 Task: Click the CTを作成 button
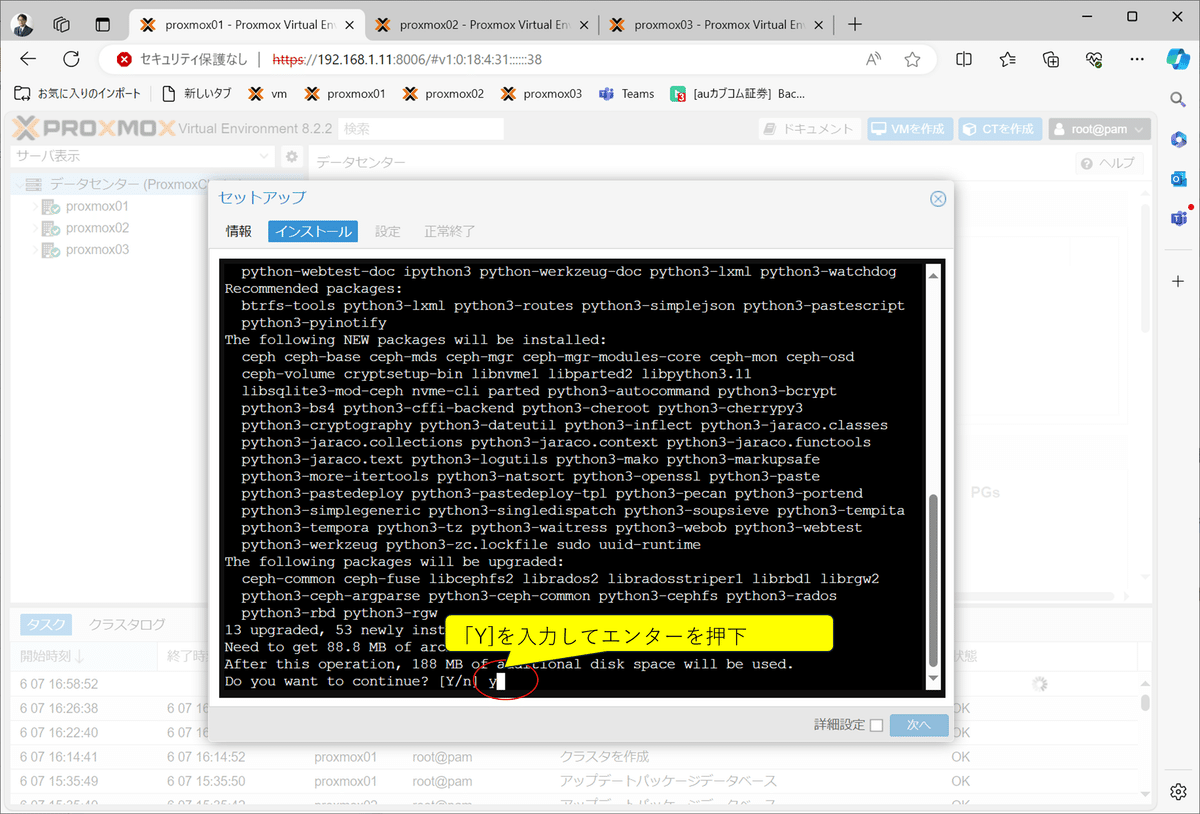pos(1000,129)
